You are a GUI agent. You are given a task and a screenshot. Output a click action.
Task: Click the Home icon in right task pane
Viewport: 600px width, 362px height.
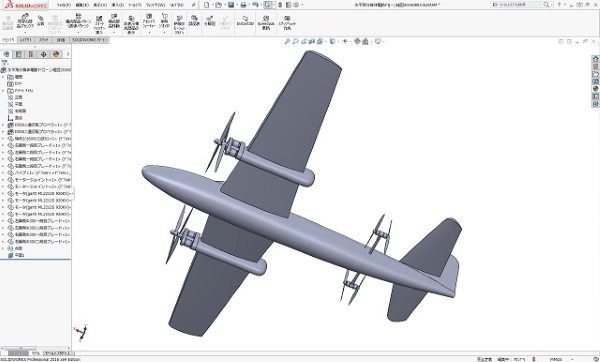pyautogui.click(x=595, y=59)
